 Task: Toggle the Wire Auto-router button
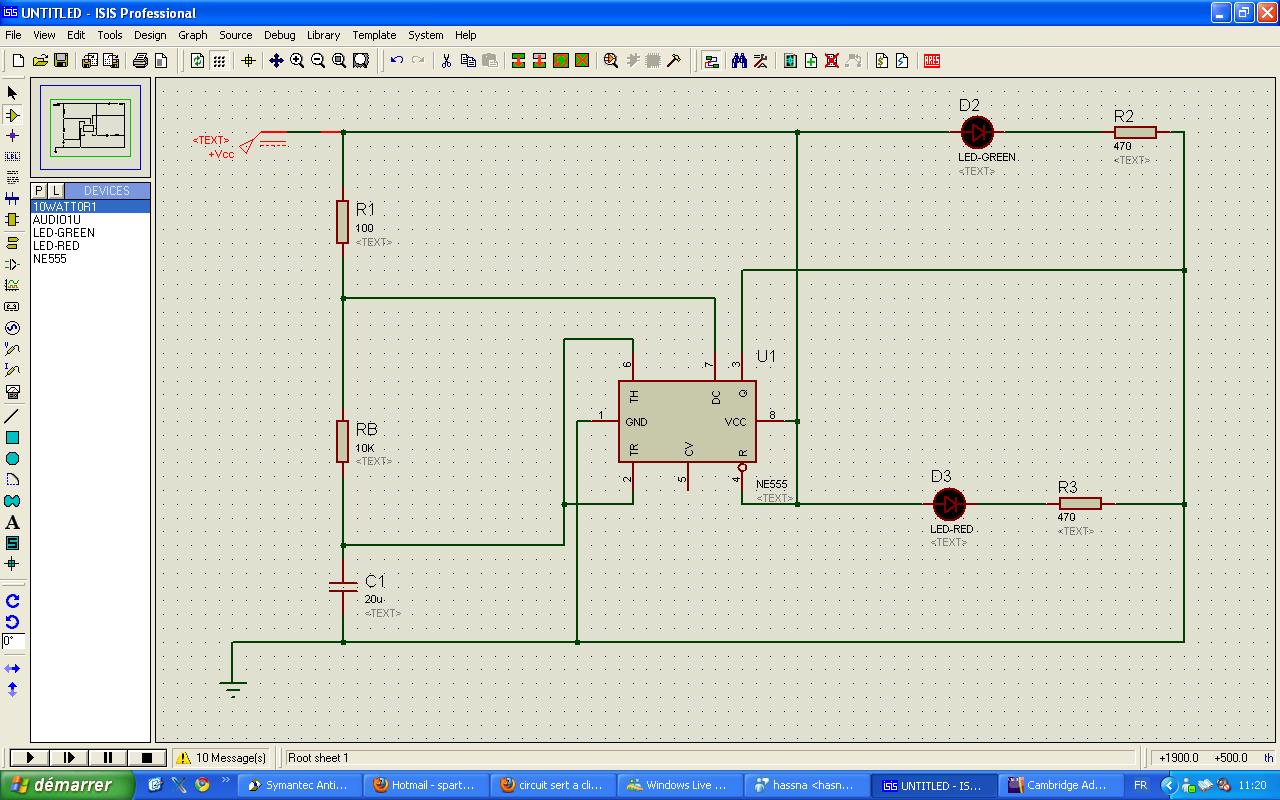point(711,61)
